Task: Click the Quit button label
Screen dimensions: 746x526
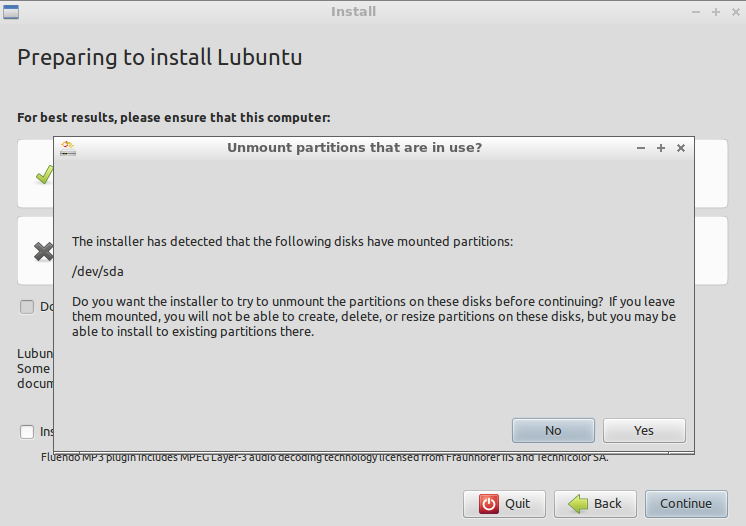Action: click(517, 504)
